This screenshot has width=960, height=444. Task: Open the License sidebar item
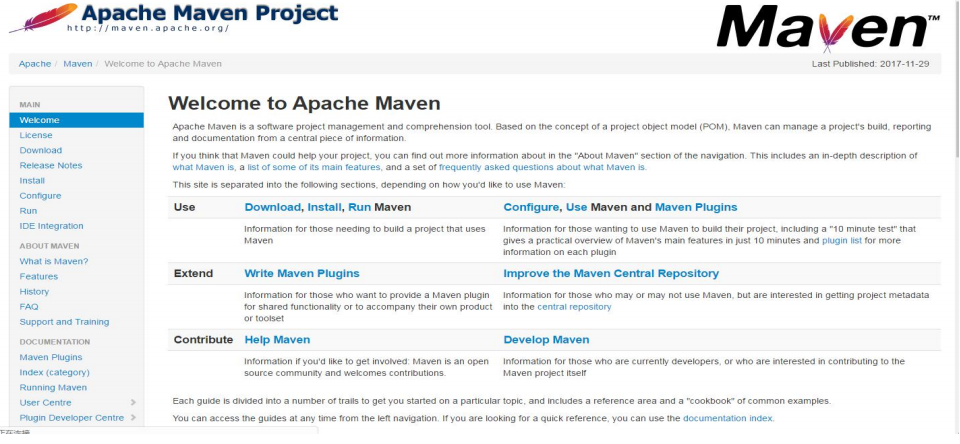[x=36, y=135]
